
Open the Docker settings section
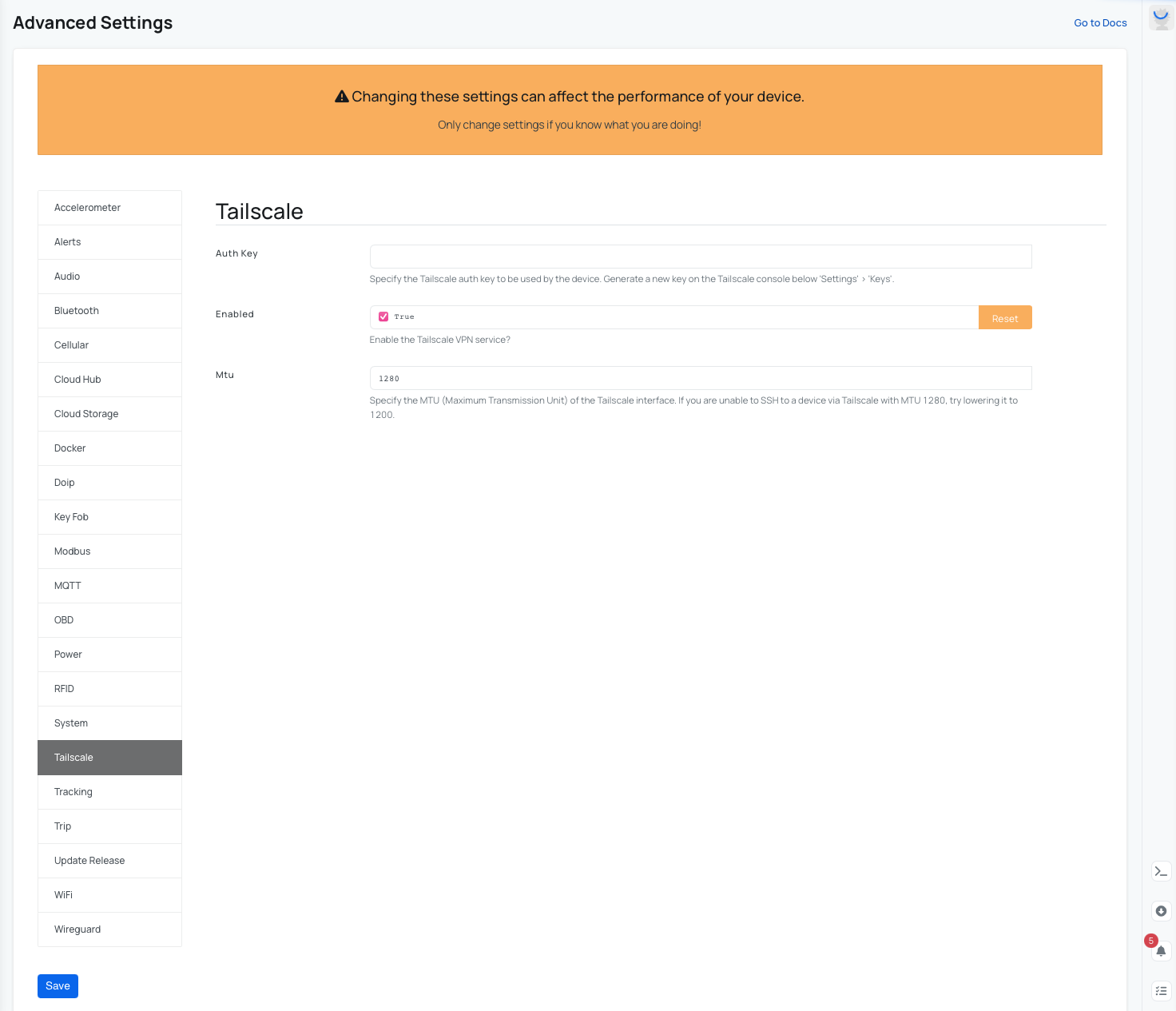(109, 448)
